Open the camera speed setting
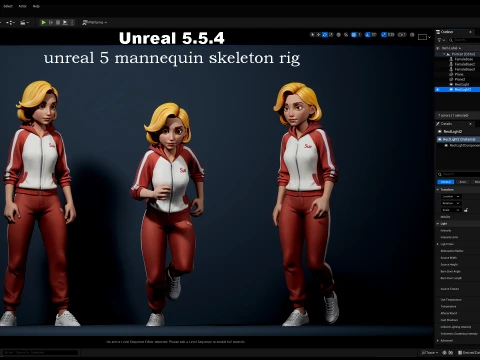The height and width of the screenshot is (360, 480). coord(402,35)
